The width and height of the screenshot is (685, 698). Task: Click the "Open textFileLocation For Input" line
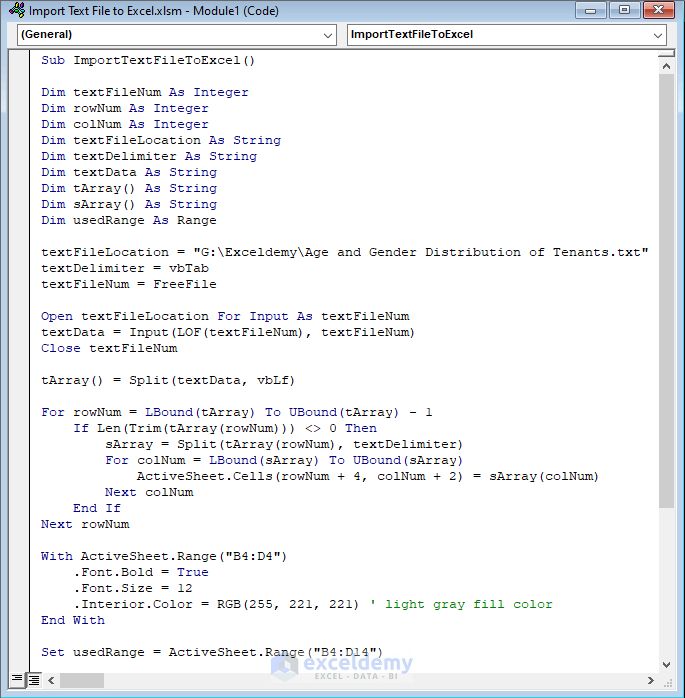click(225, 316)
